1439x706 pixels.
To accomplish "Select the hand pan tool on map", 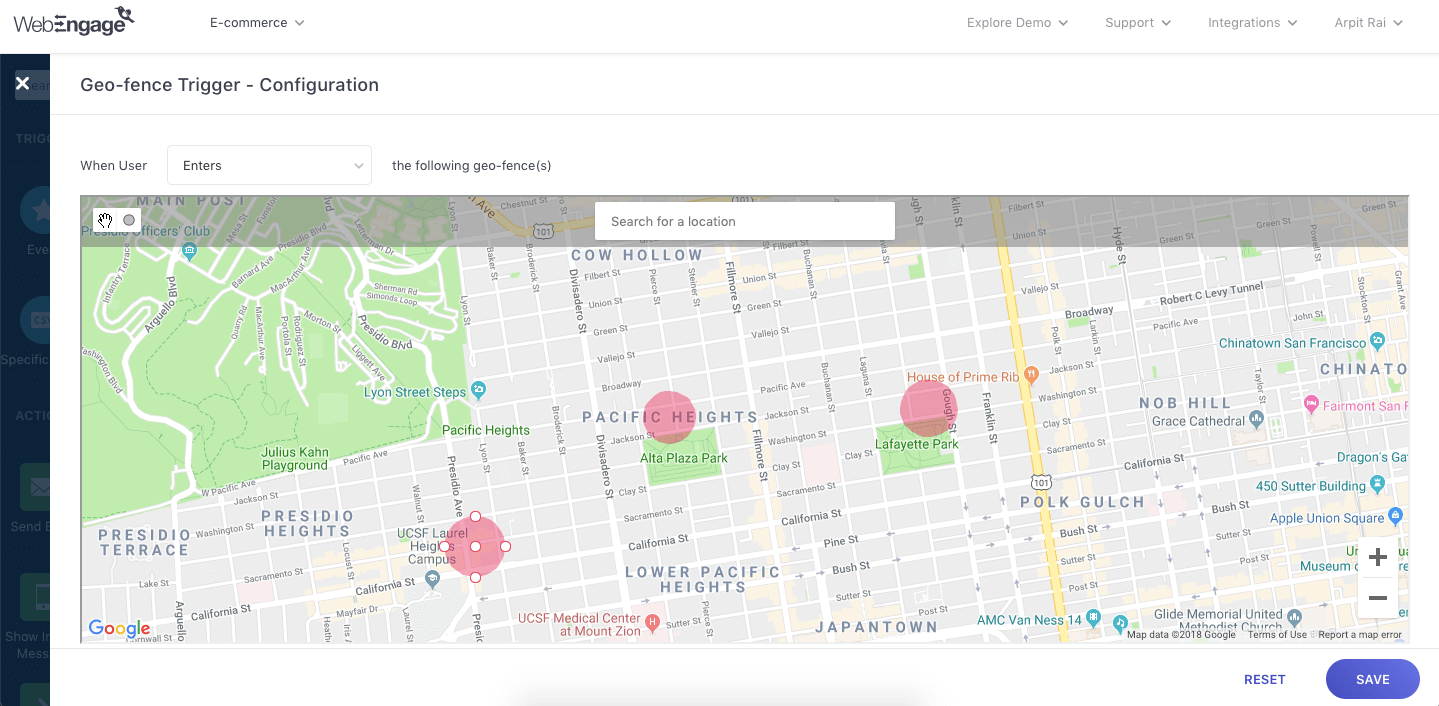I will (105, 220).
